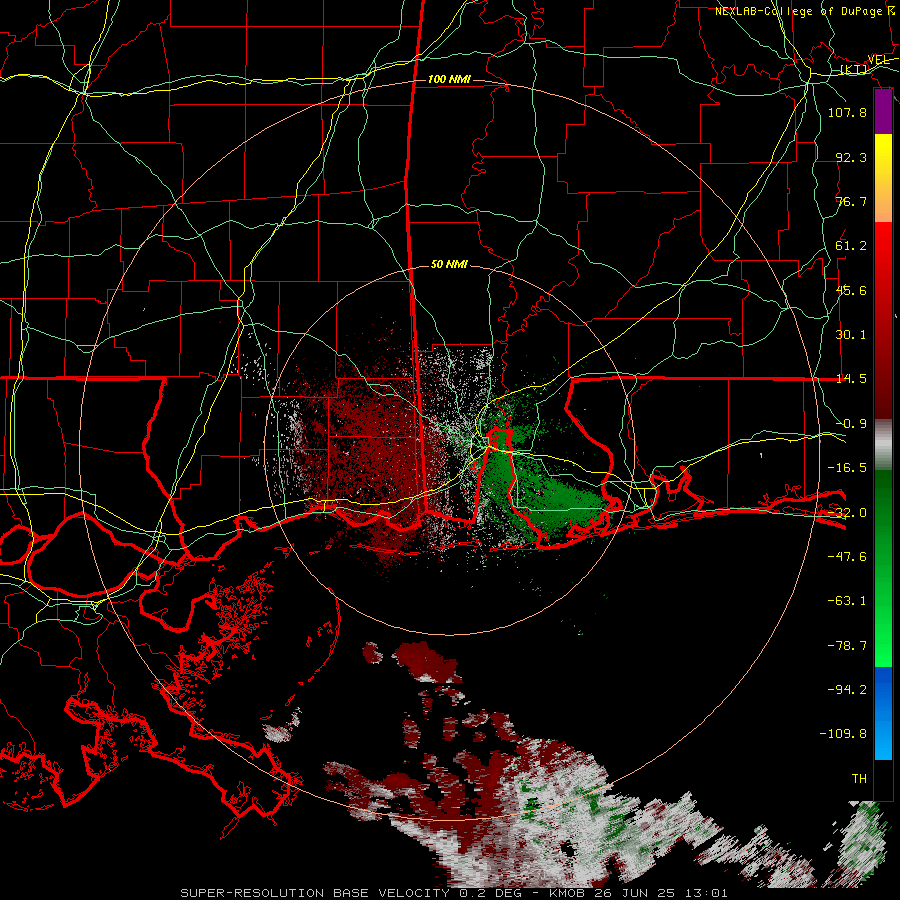Click the purple segment of the color bar
This screenshot has width=900, height=900.
click(x=883, y=112)
